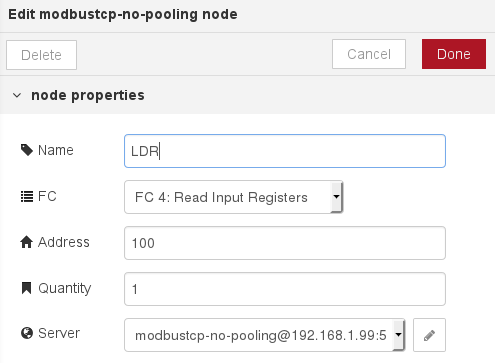Click the Done button
The width and height of the screenshot is (495, 363).
coord(454,54)
